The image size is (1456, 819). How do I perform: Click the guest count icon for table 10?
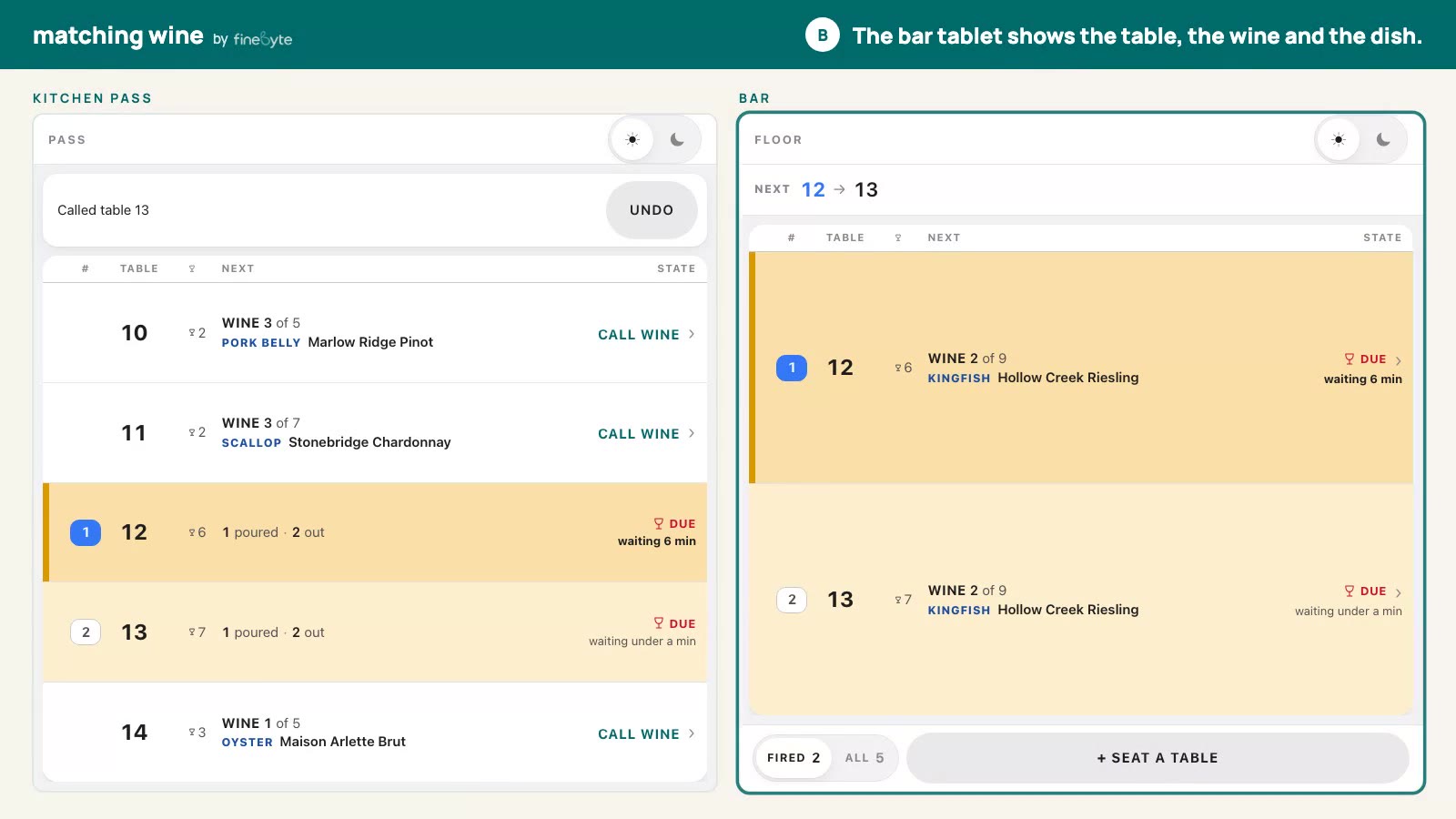click(x=192, y=333)
